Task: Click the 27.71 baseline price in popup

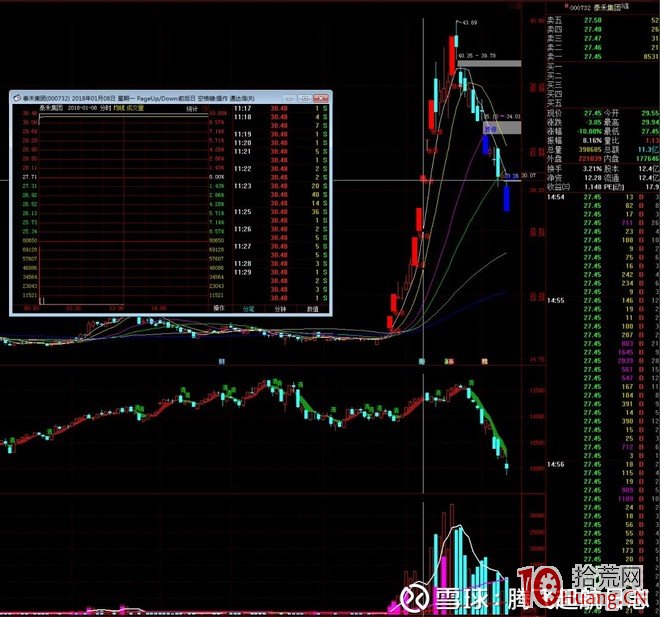Action: 30,177
